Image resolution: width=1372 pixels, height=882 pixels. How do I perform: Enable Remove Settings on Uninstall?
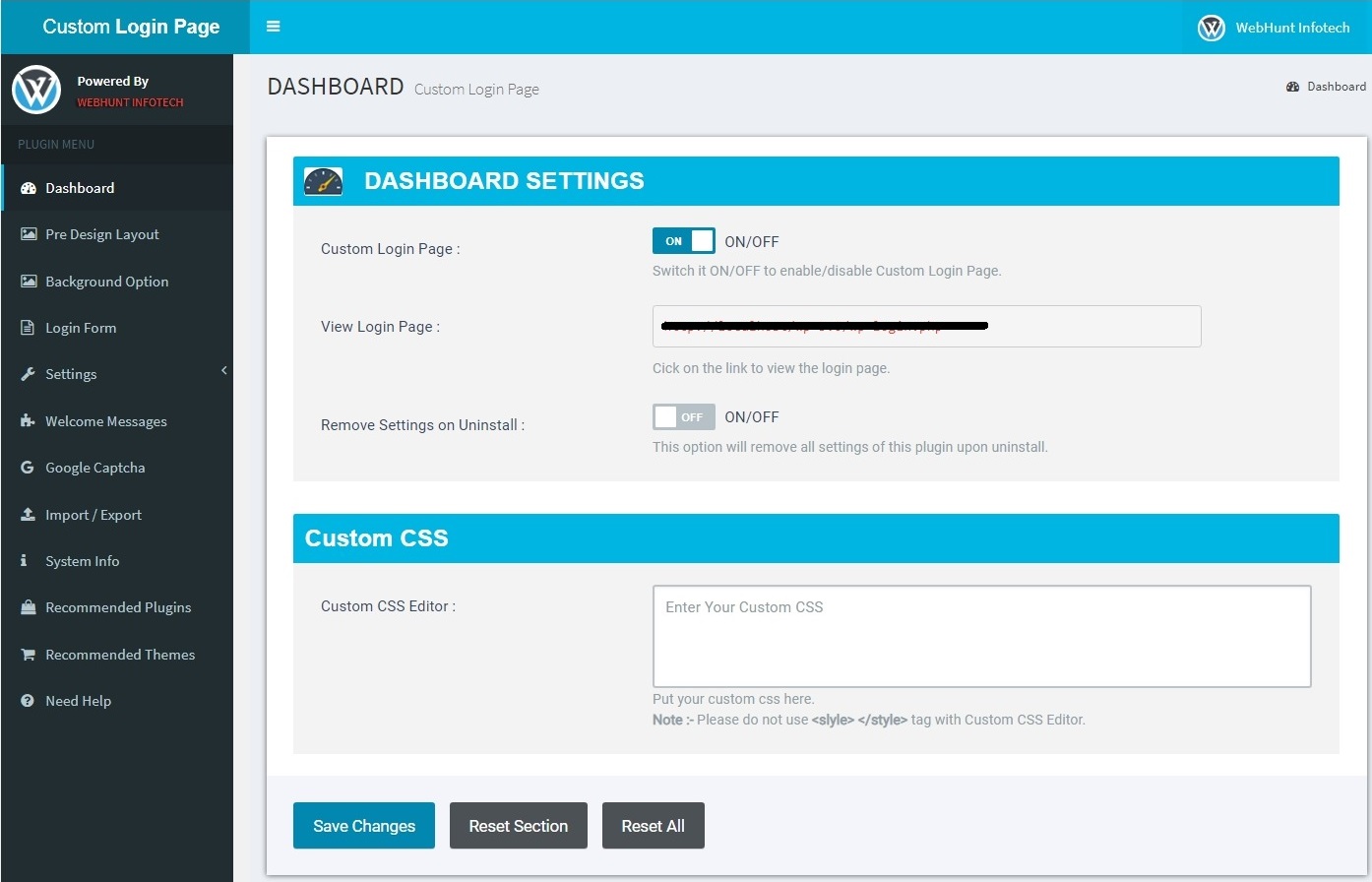[x=683, y=416]
